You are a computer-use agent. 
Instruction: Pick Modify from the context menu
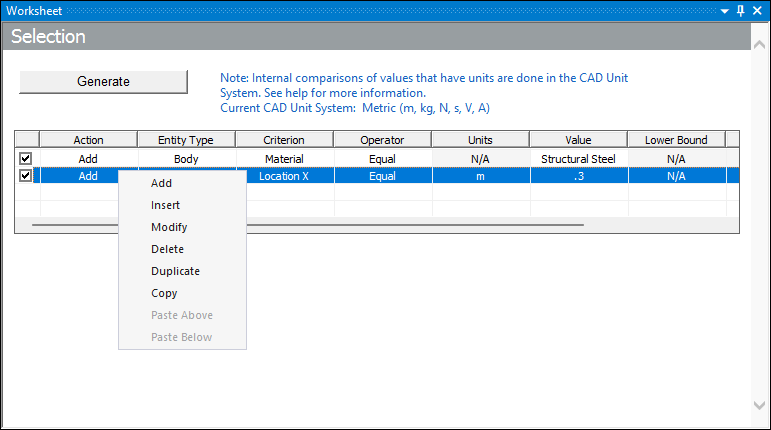(x=169, y=227)
